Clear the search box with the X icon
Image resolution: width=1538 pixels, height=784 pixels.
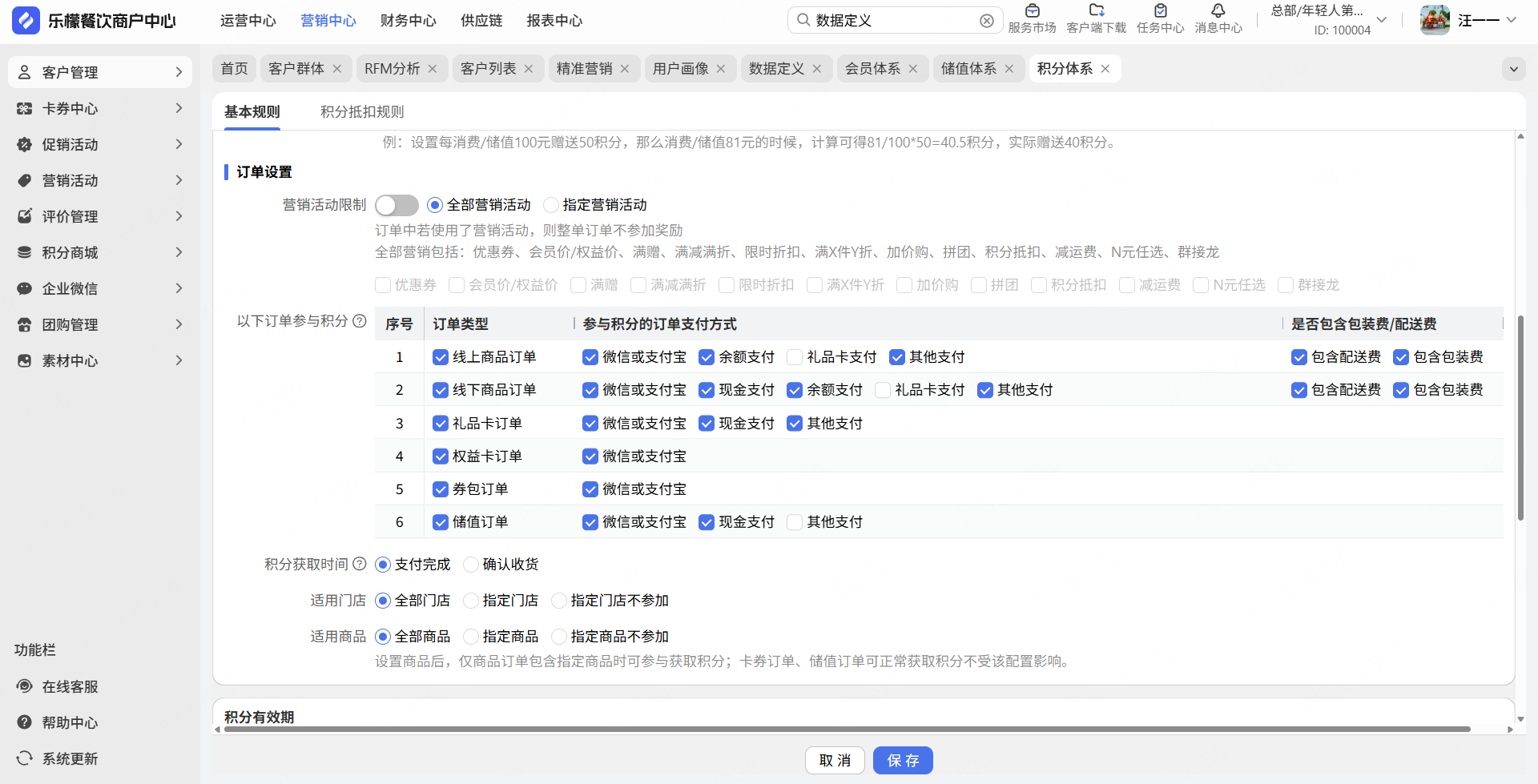(987, 21)
